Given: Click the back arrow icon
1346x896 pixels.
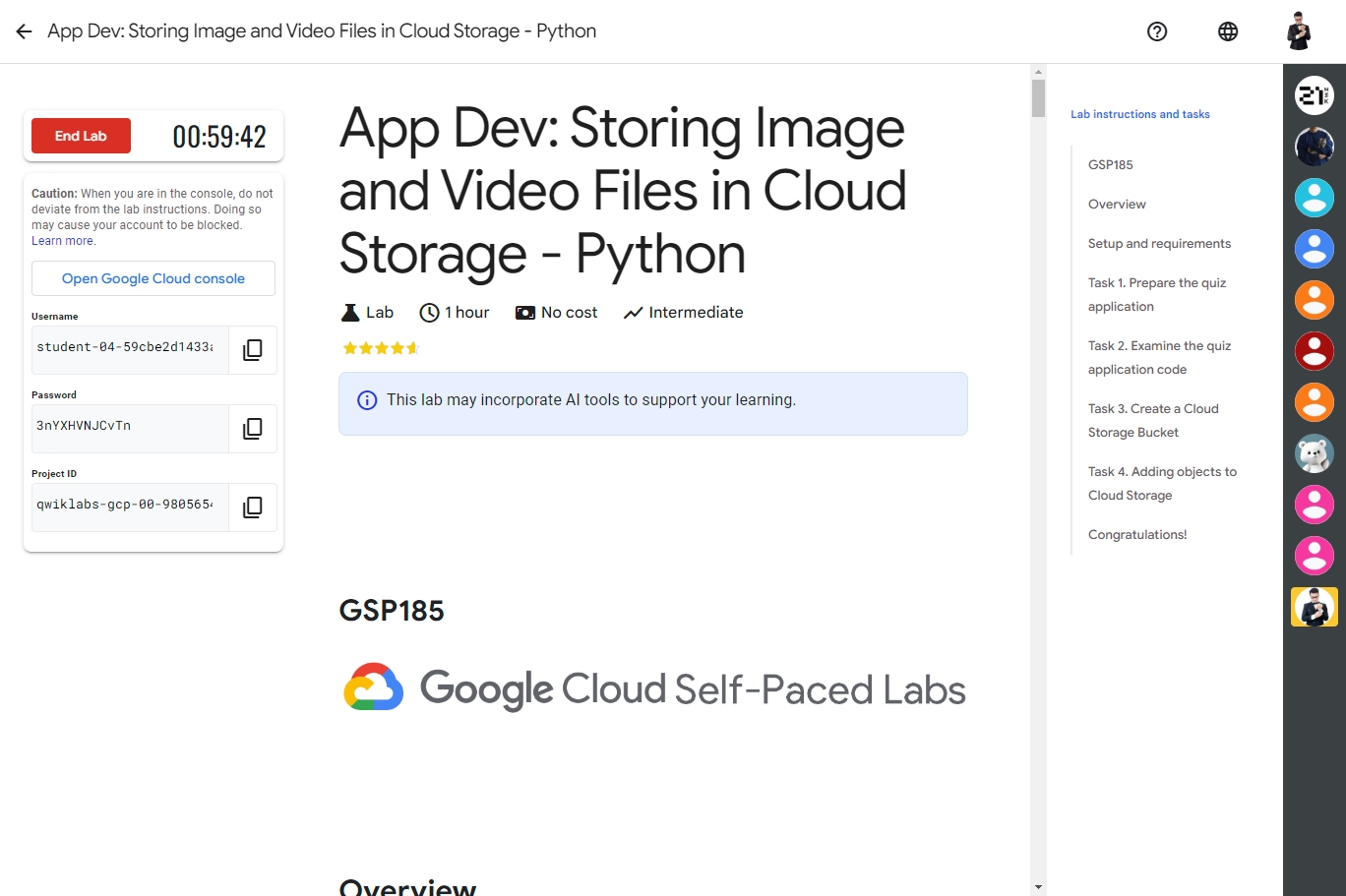Looking at the screenshot, I should (25, 31).
